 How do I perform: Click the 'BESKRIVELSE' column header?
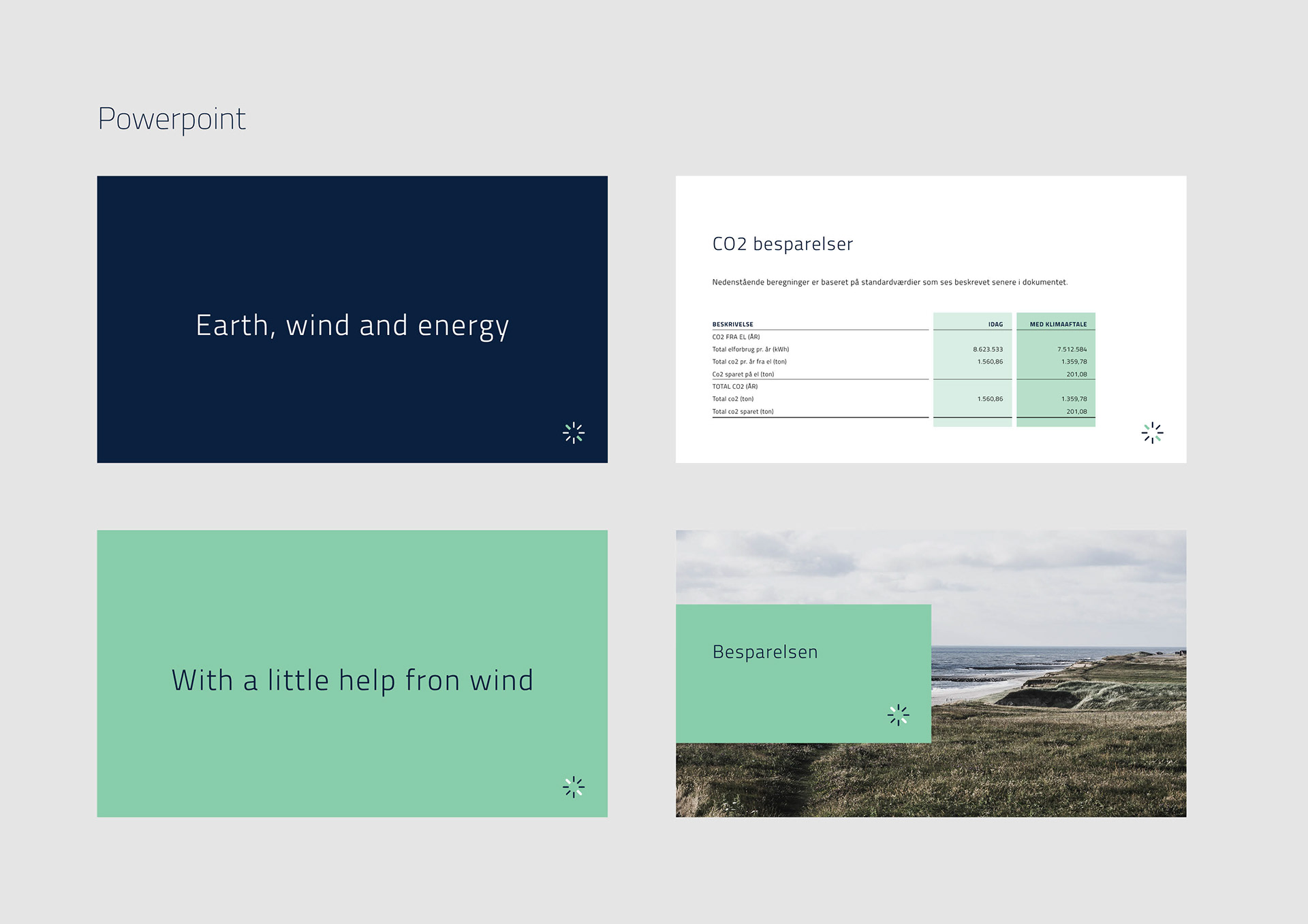pyautogui.click(x=732, y=324)
